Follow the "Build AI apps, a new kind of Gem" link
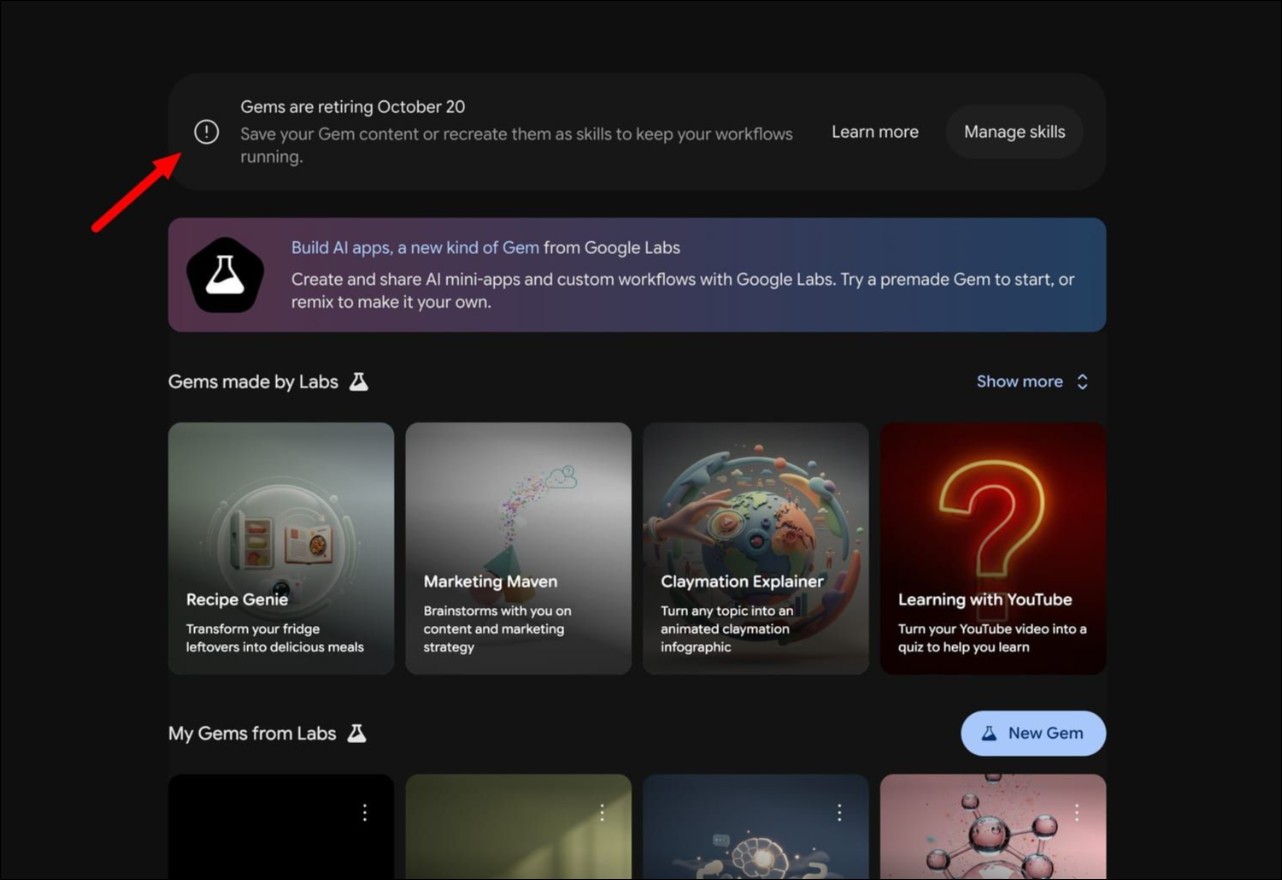The width and height of the screenshot is (1282, 880). (415, 248)
